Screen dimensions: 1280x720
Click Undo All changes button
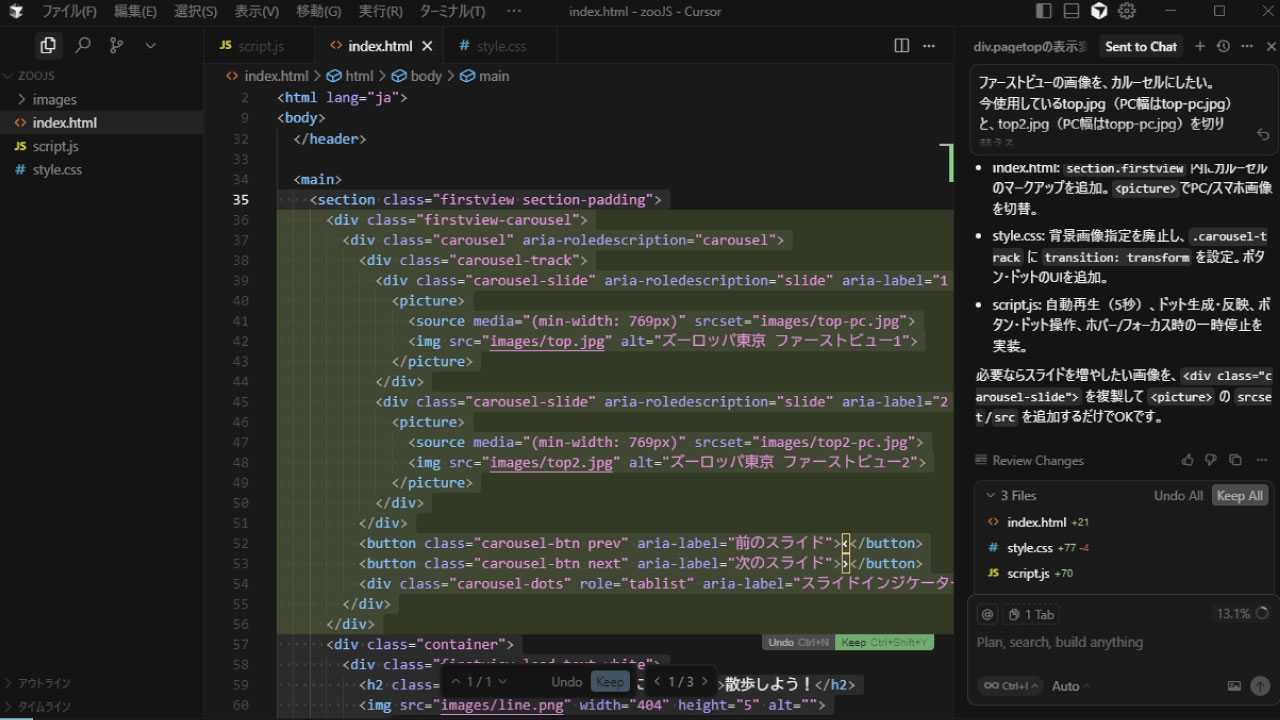point(1178,496)
